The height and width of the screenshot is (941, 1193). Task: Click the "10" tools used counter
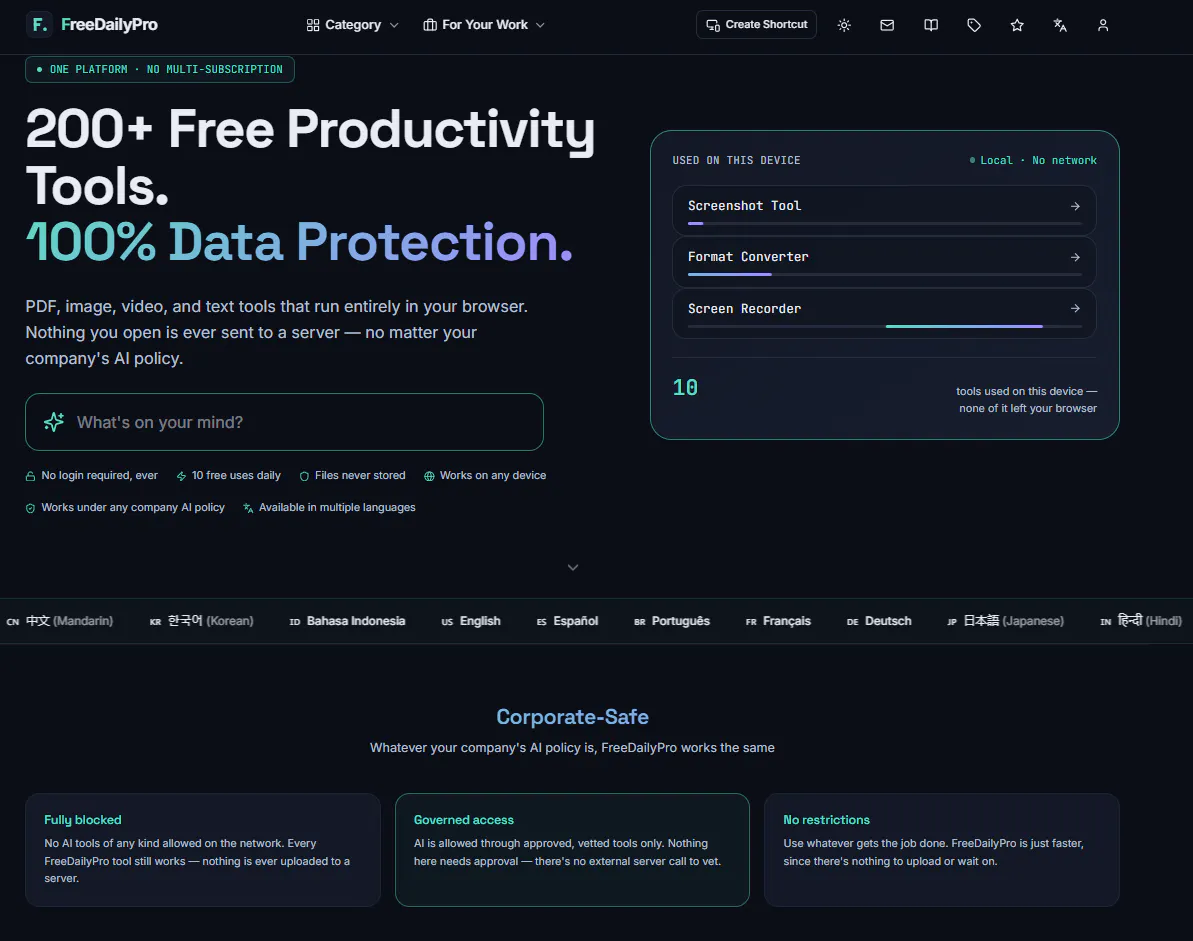click(685, 388)
